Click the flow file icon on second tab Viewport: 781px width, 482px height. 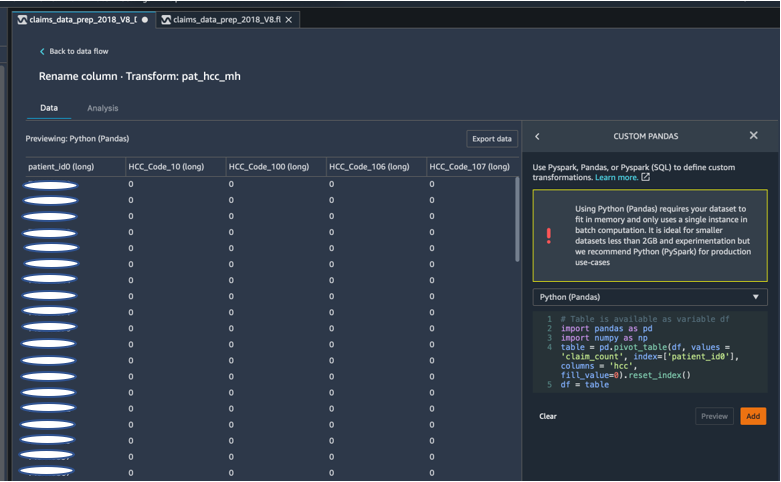165,20
